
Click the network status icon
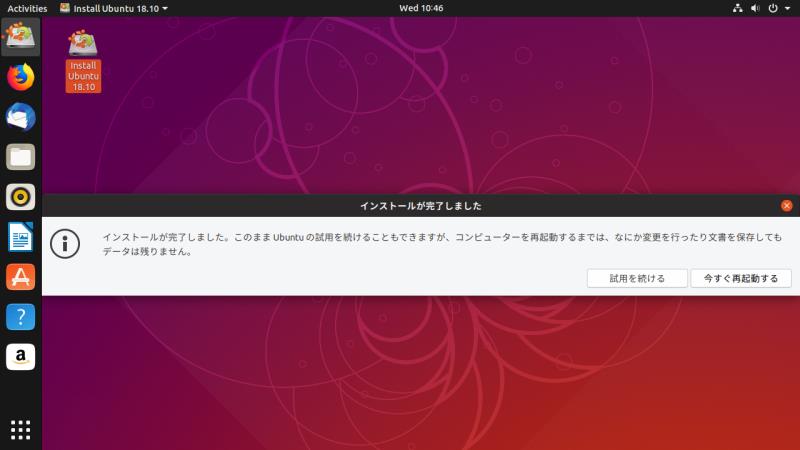(x=737, y=8)
